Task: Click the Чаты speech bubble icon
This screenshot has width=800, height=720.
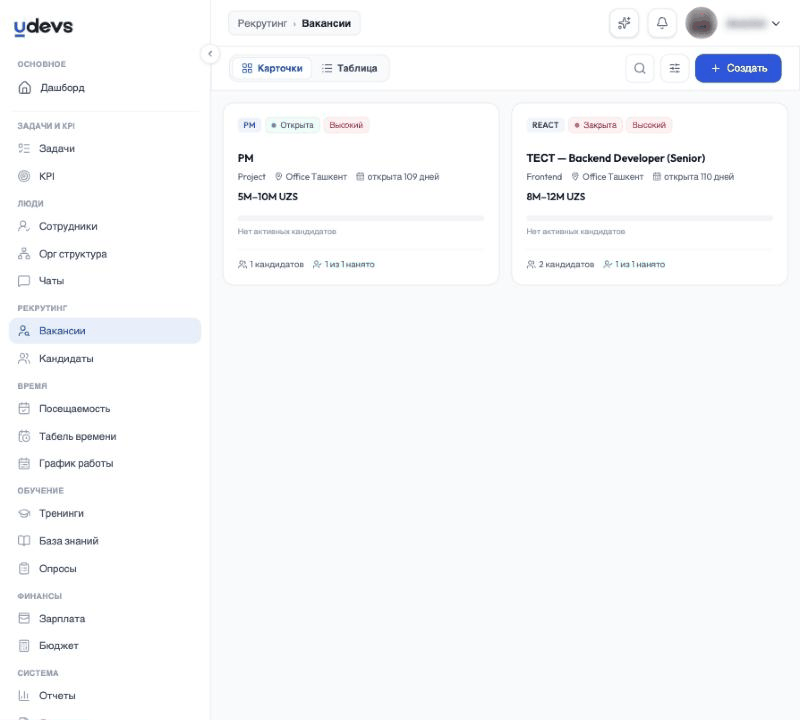Action: point(24,281)
